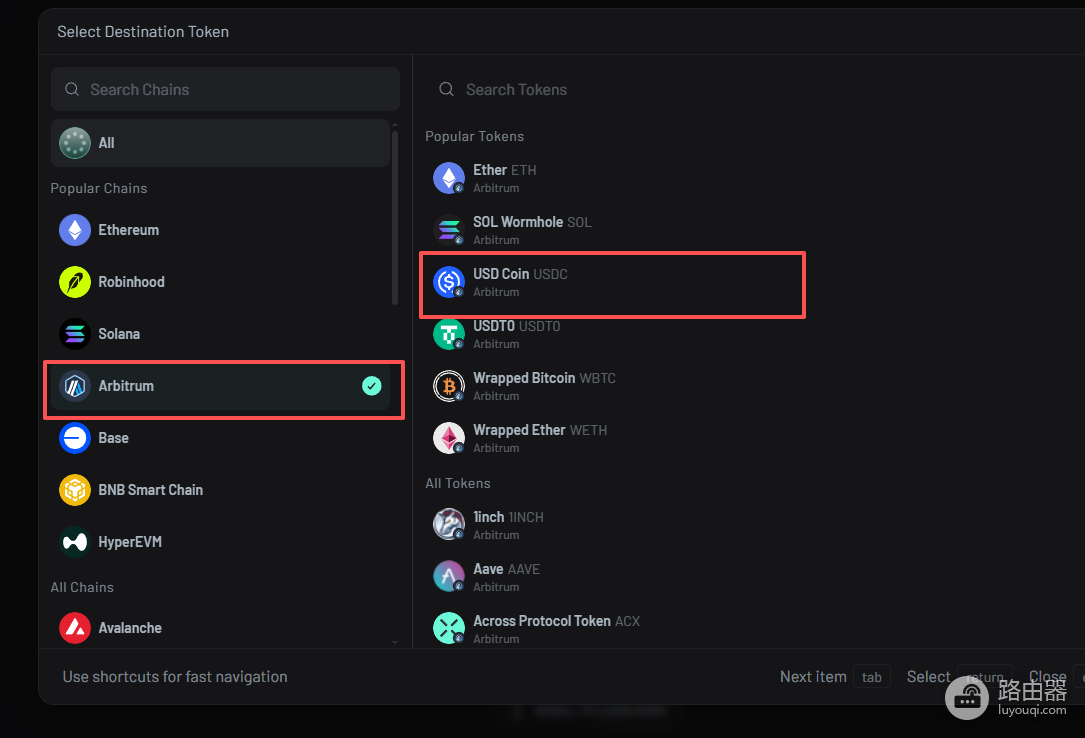Click the Select shortcut label
The image size is (1085, 738).
tap(929, 676)
